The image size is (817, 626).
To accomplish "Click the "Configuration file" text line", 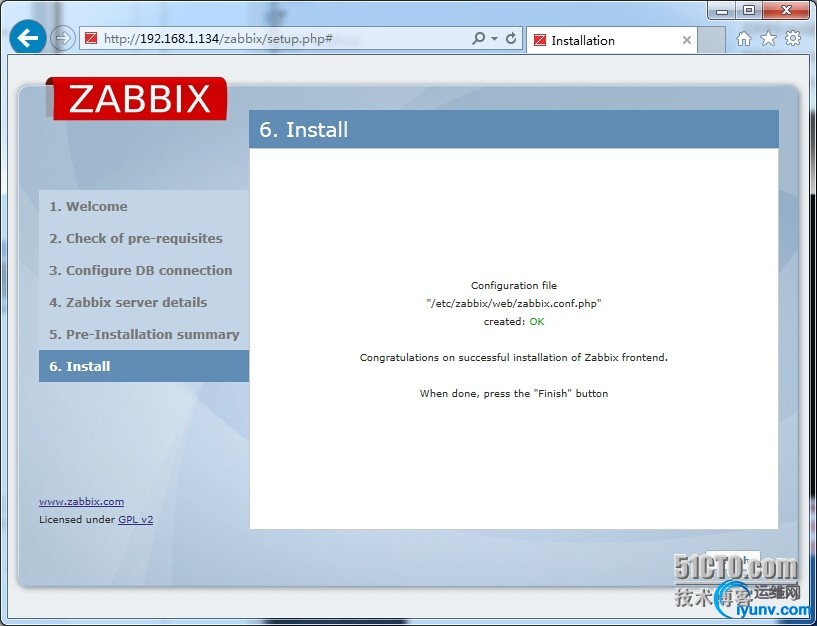I will point(514,286).
